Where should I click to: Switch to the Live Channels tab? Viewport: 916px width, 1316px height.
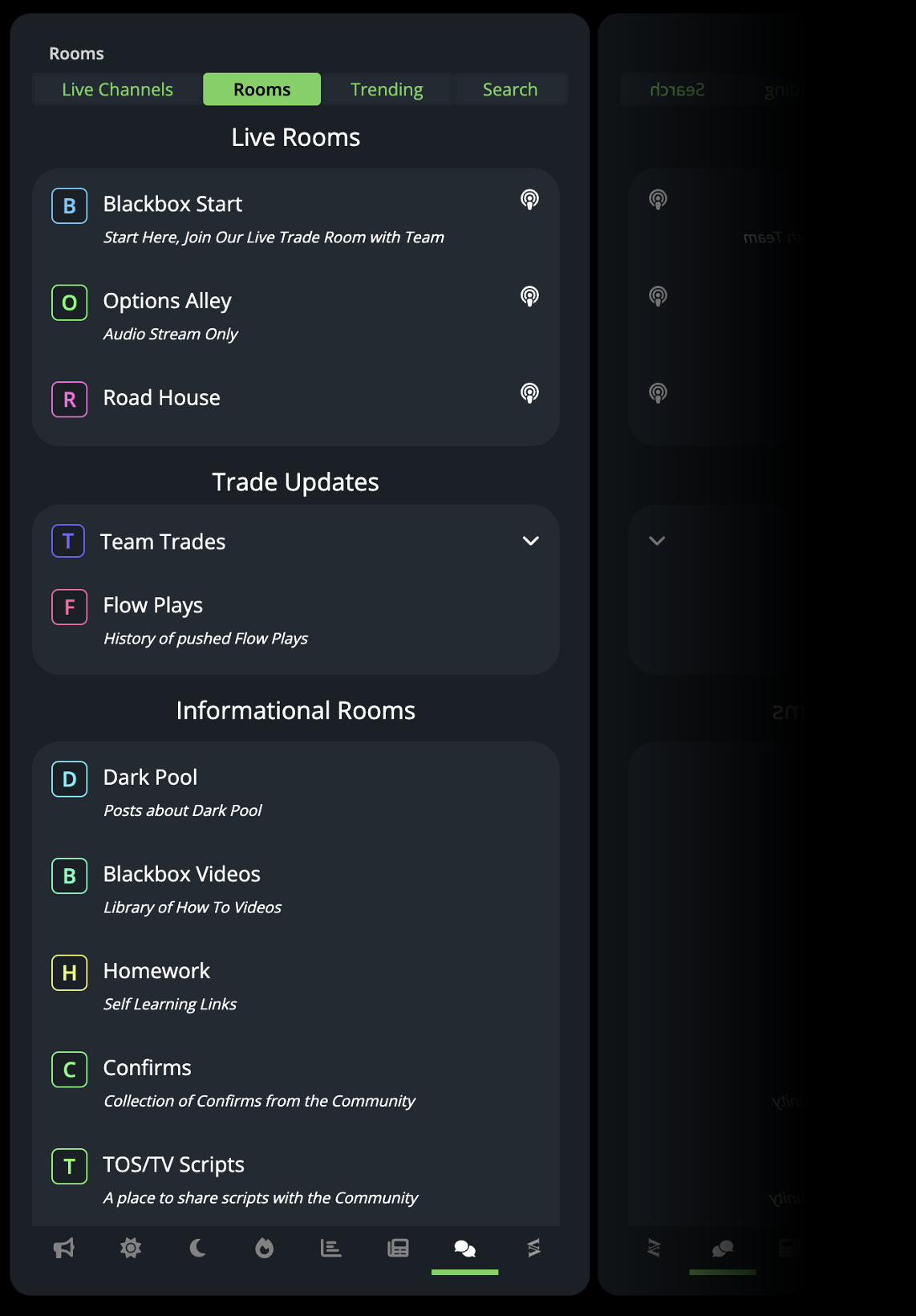(117, 89)
